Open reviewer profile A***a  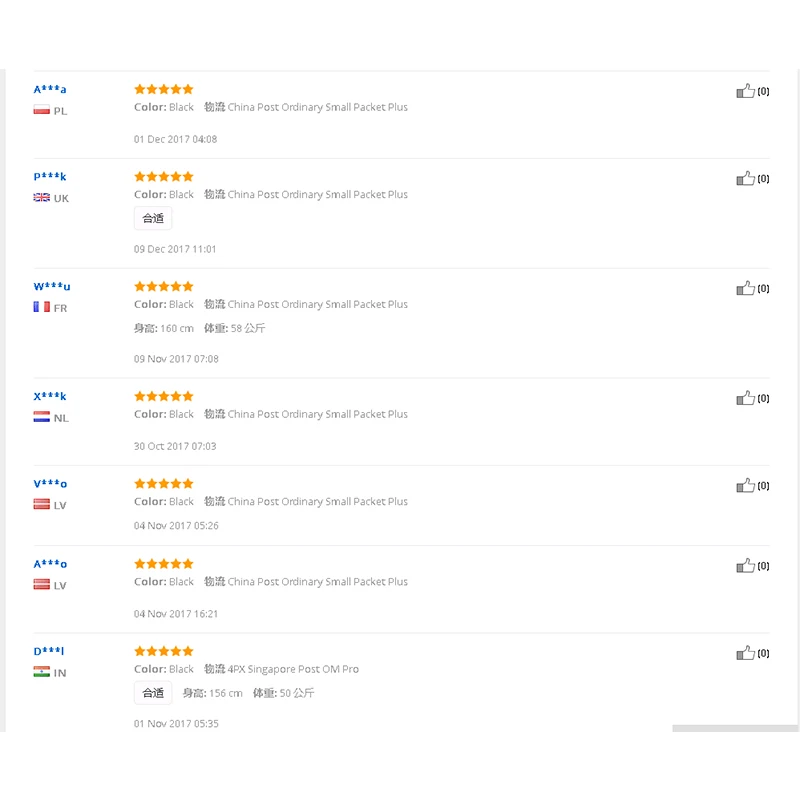(x=50, y=89)
